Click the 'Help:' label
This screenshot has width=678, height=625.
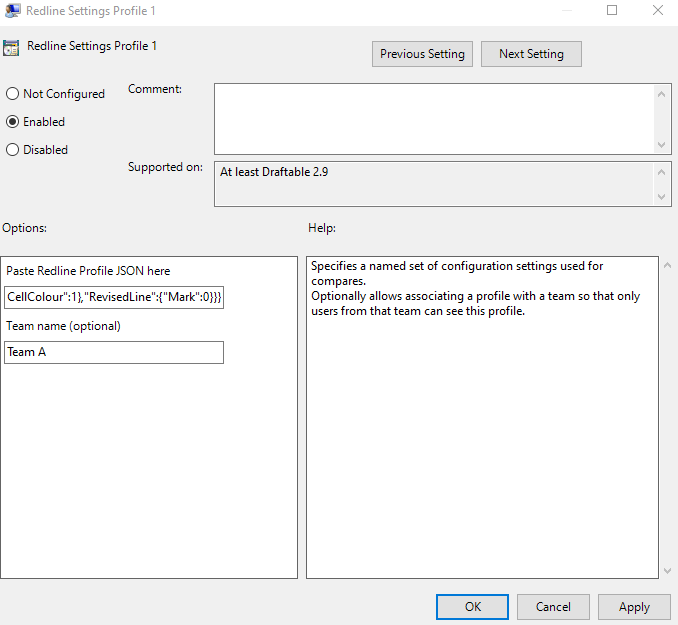(322, 228)
